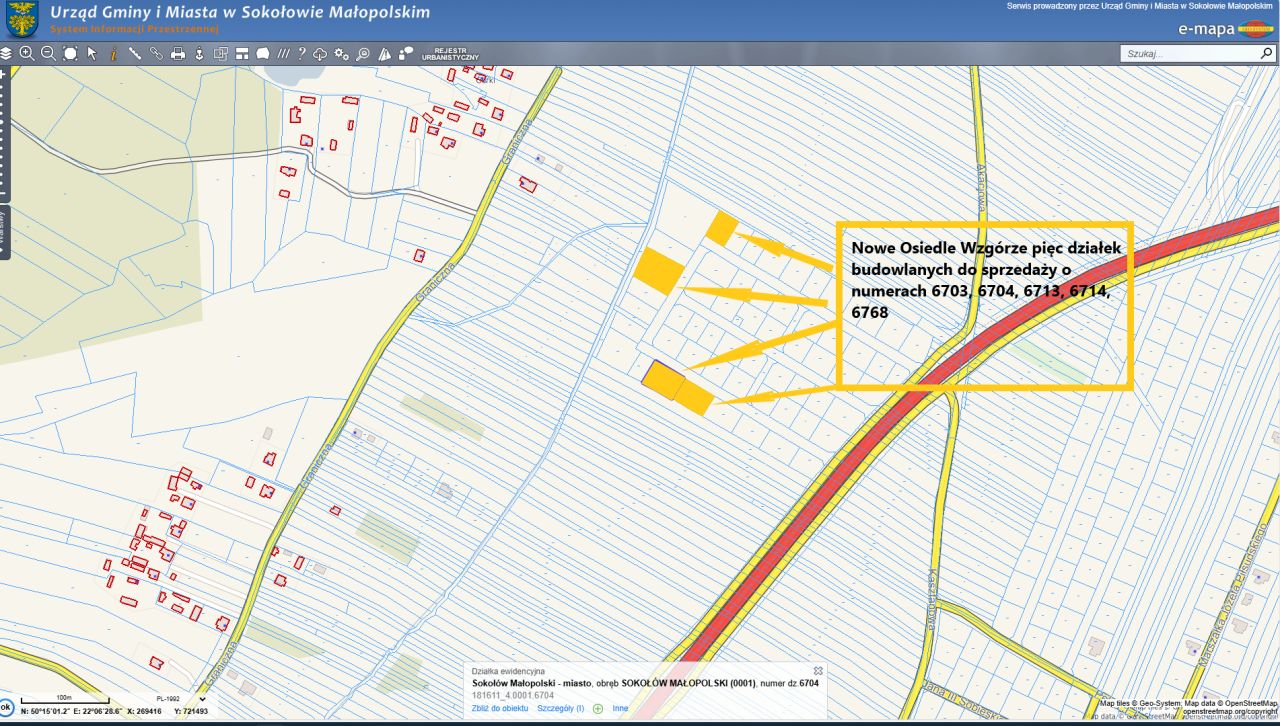Screen dimensions: 1280x726
Task: Open the panel layout tool
Action: point(242,53)
